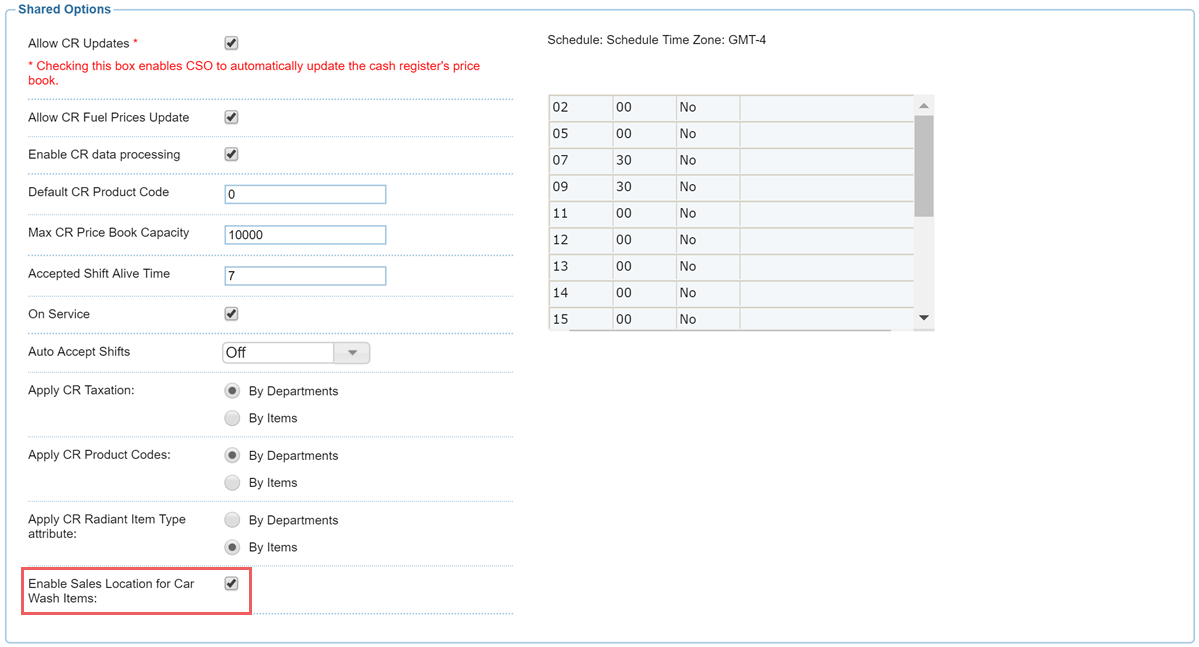Select the 15 hour schedule cell

pos(580,319)
